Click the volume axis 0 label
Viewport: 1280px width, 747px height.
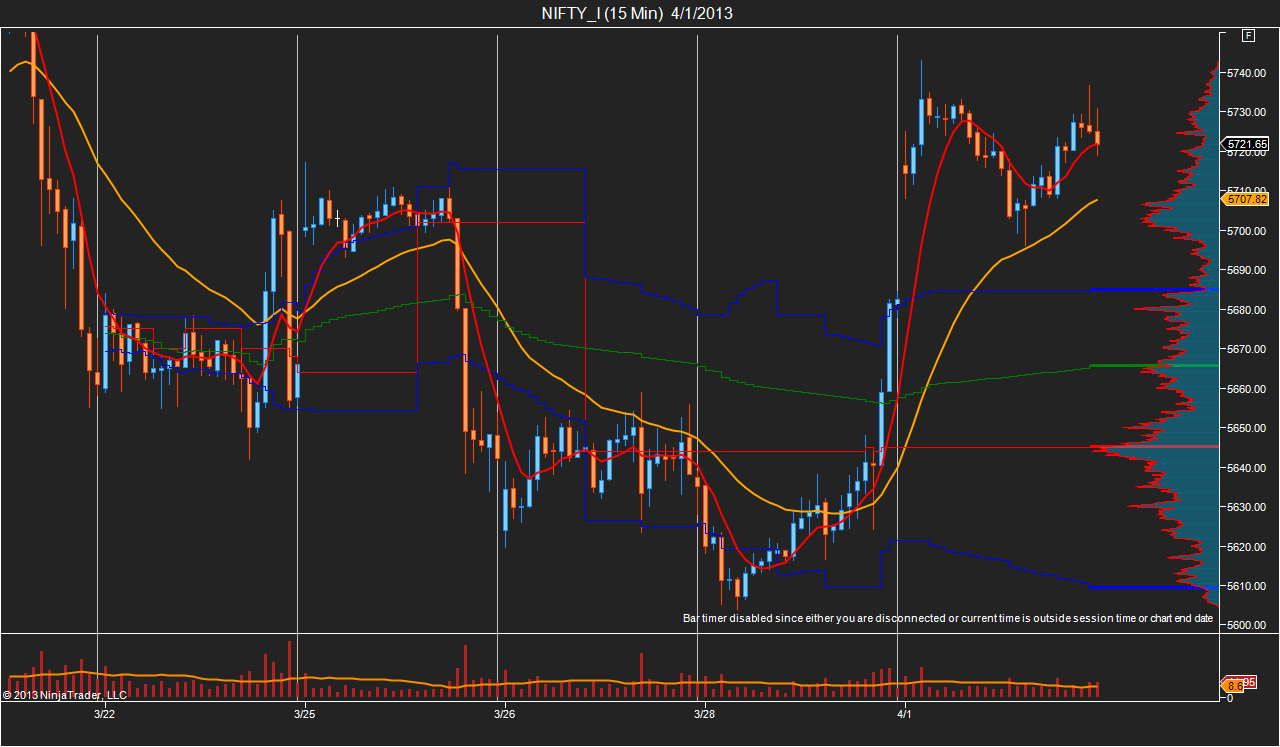click(x=1230, y=698)
